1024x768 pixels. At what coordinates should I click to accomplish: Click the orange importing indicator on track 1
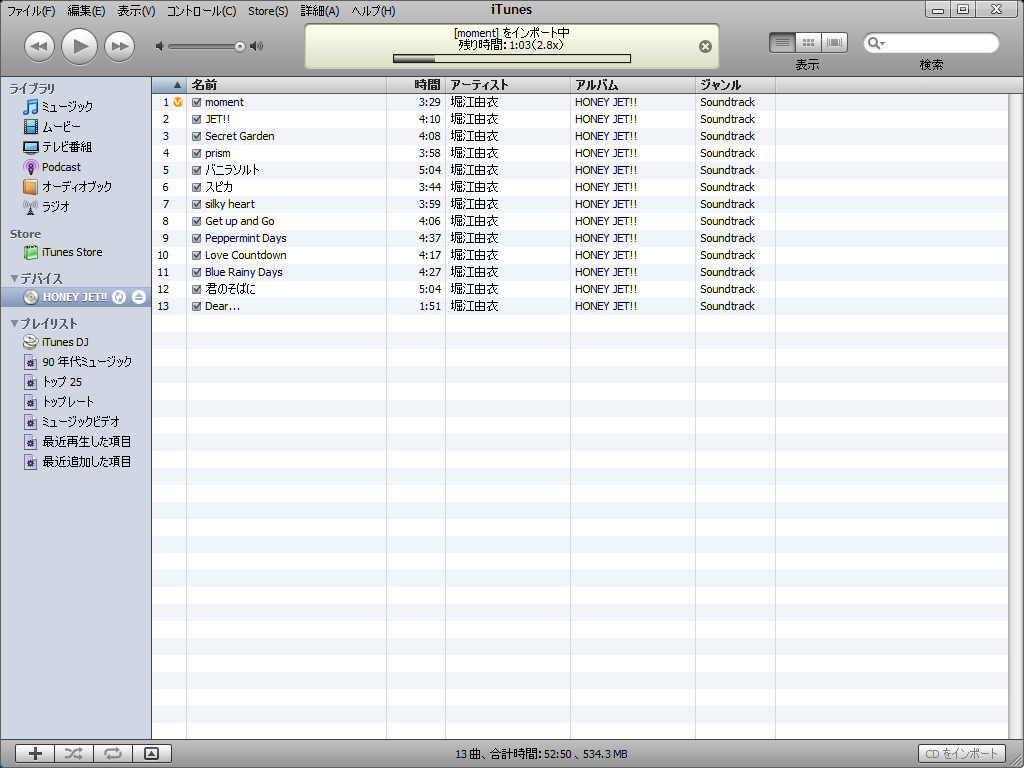point(178,103)
